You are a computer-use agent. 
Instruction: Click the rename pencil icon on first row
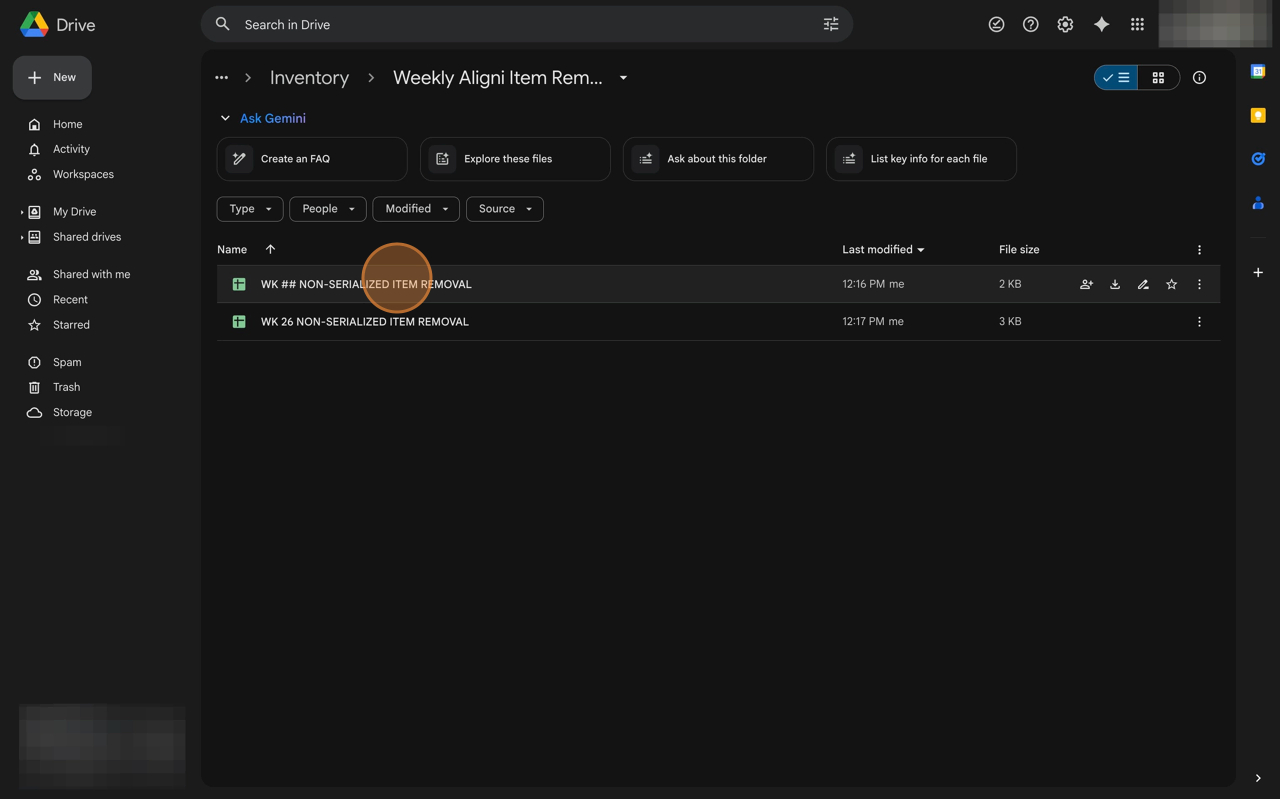[1143, 284]
